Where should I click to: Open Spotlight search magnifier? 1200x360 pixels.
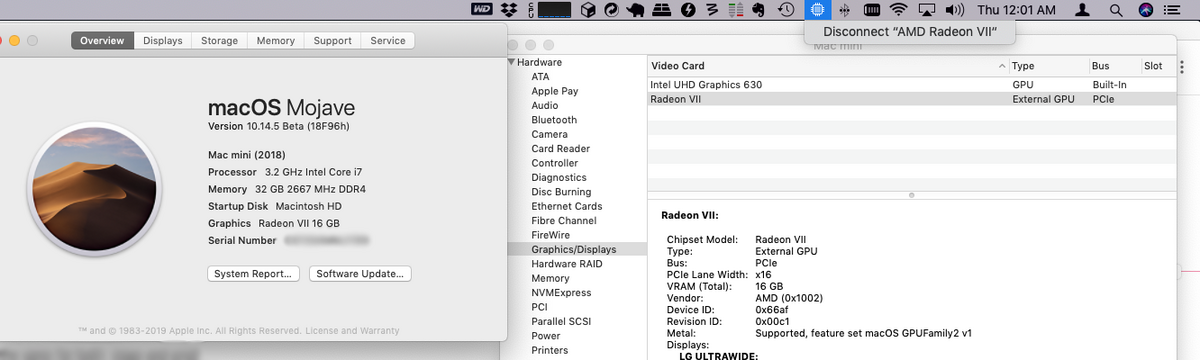pos(1115,10)
